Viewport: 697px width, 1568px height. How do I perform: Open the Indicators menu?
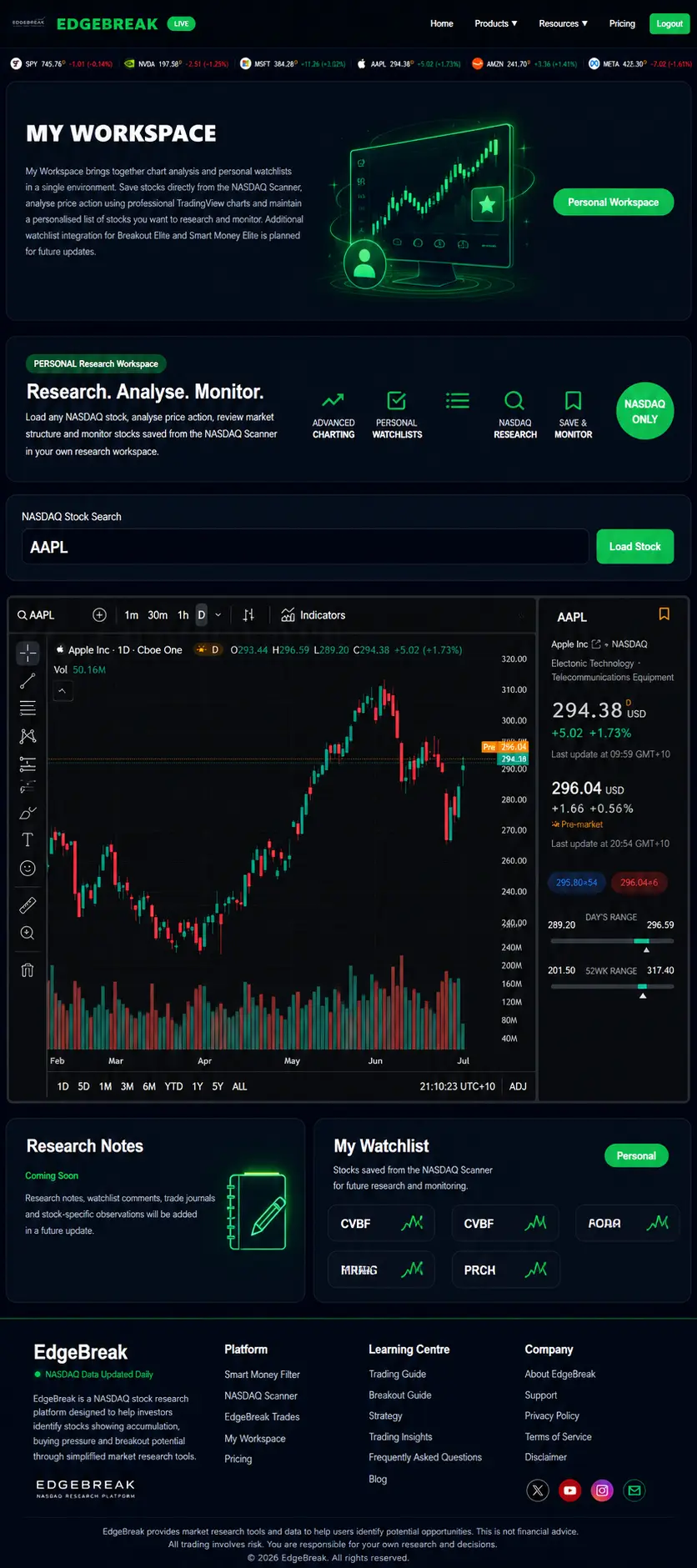[x=313, y=615]
